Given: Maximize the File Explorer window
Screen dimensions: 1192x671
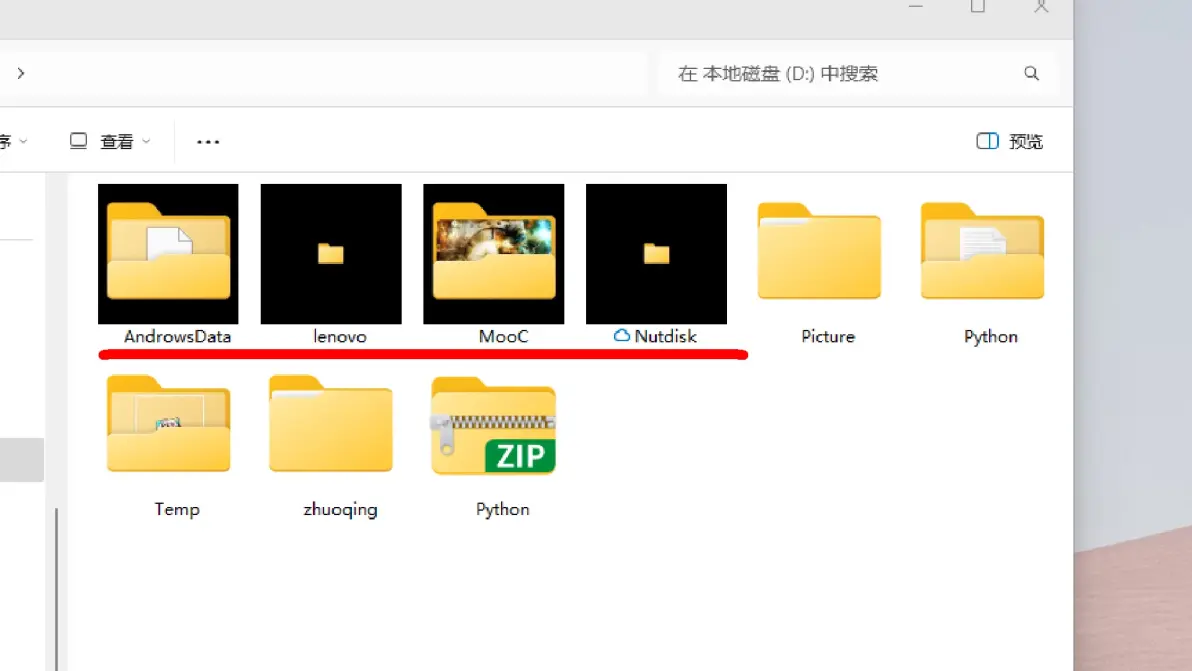Looking at the screenshot, I should 978,6.
